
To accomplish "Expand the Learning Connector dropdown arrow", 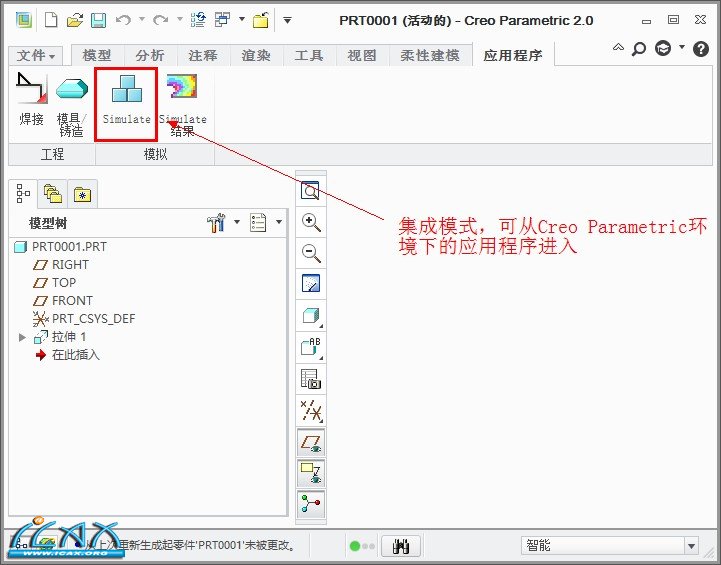I will pos(682,47).
